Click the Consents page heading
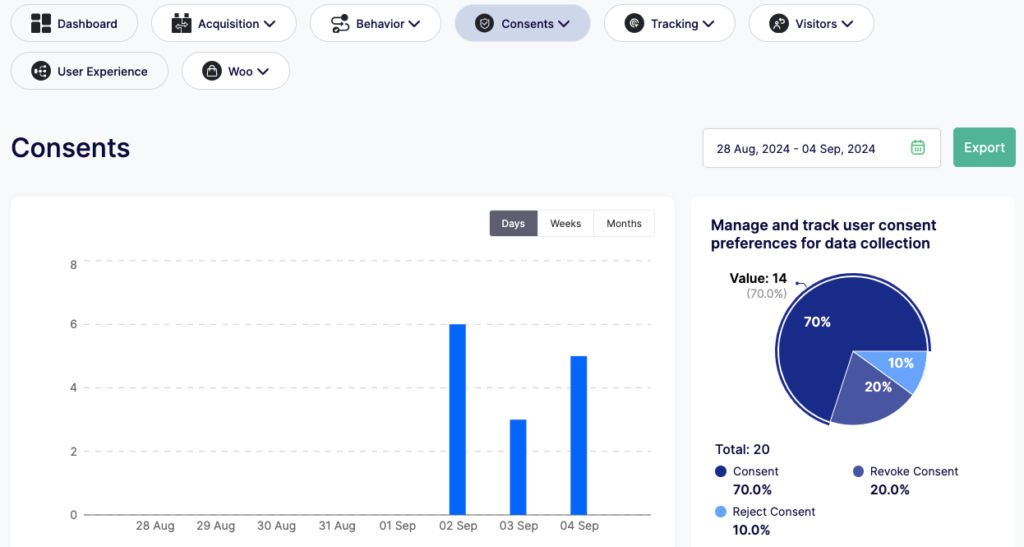This screenshot has height=547, width=1024. click(x=71, y=148)
